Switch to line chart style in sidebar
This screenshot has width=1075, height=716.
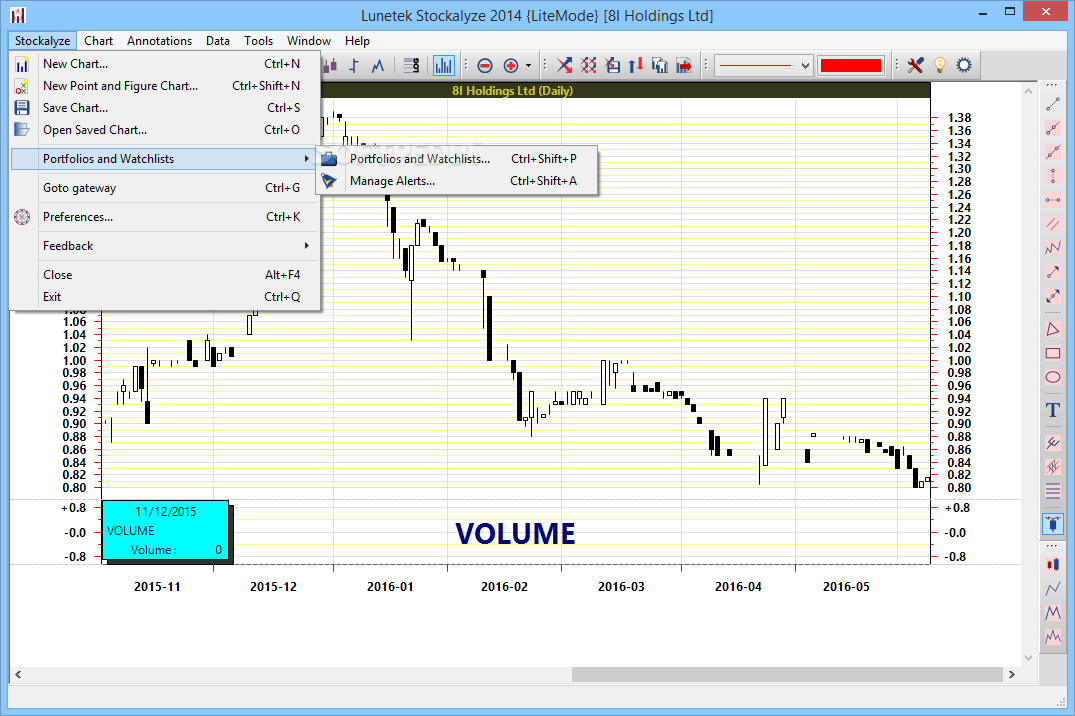coord(1053,588)
